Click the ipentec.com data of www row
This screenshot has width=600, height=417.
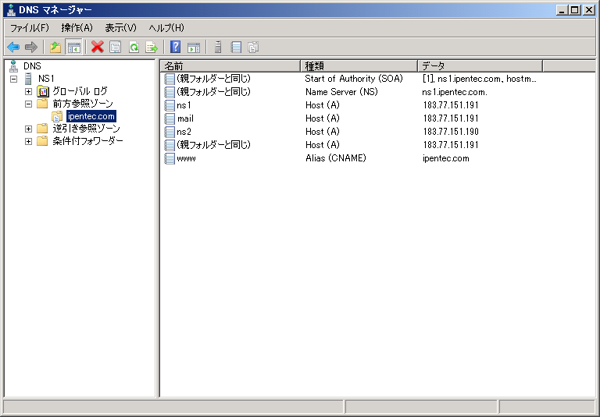pos(446,158)
